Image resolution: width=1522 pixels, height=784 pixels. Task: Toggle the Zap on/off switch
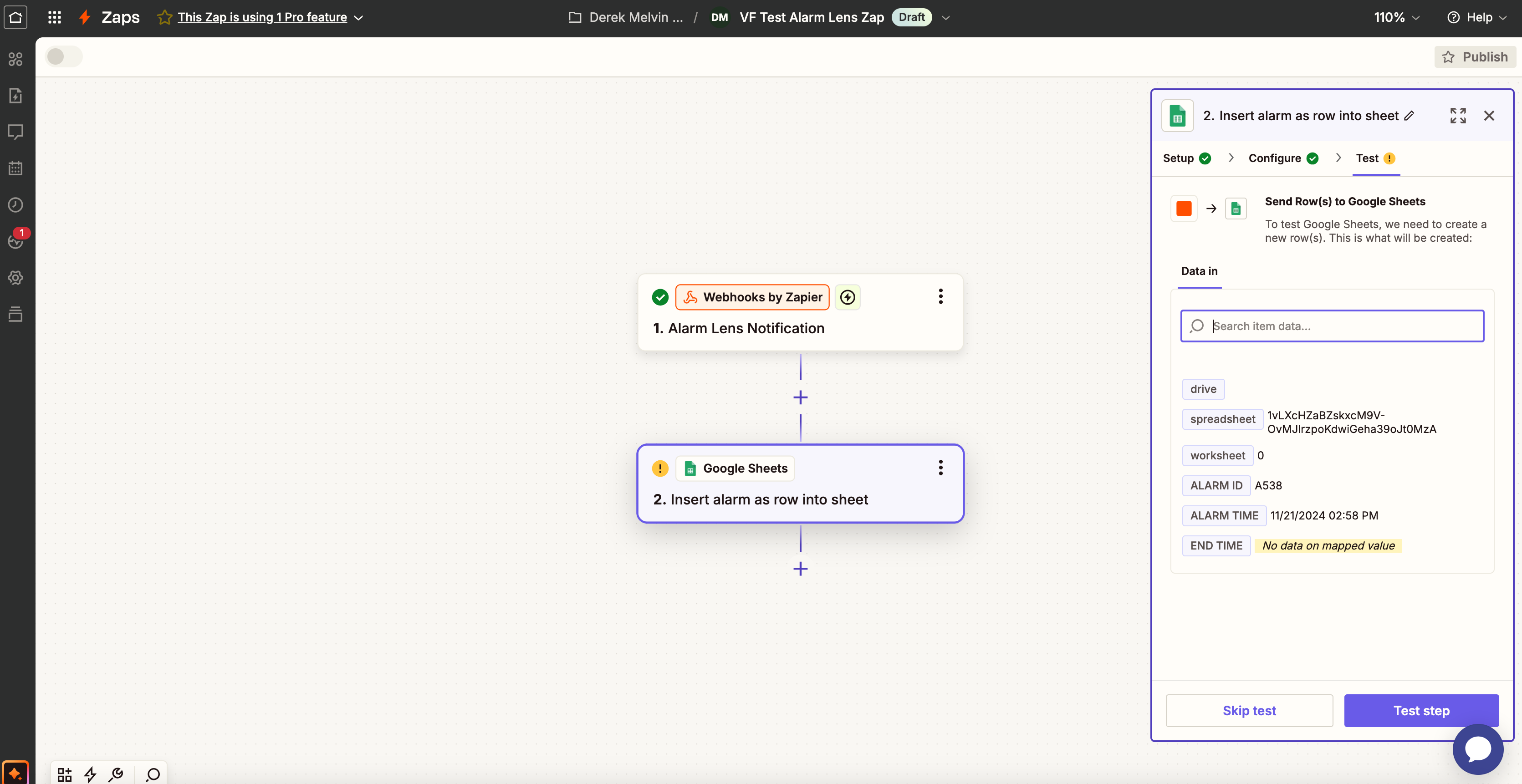[x=64, y=57]
